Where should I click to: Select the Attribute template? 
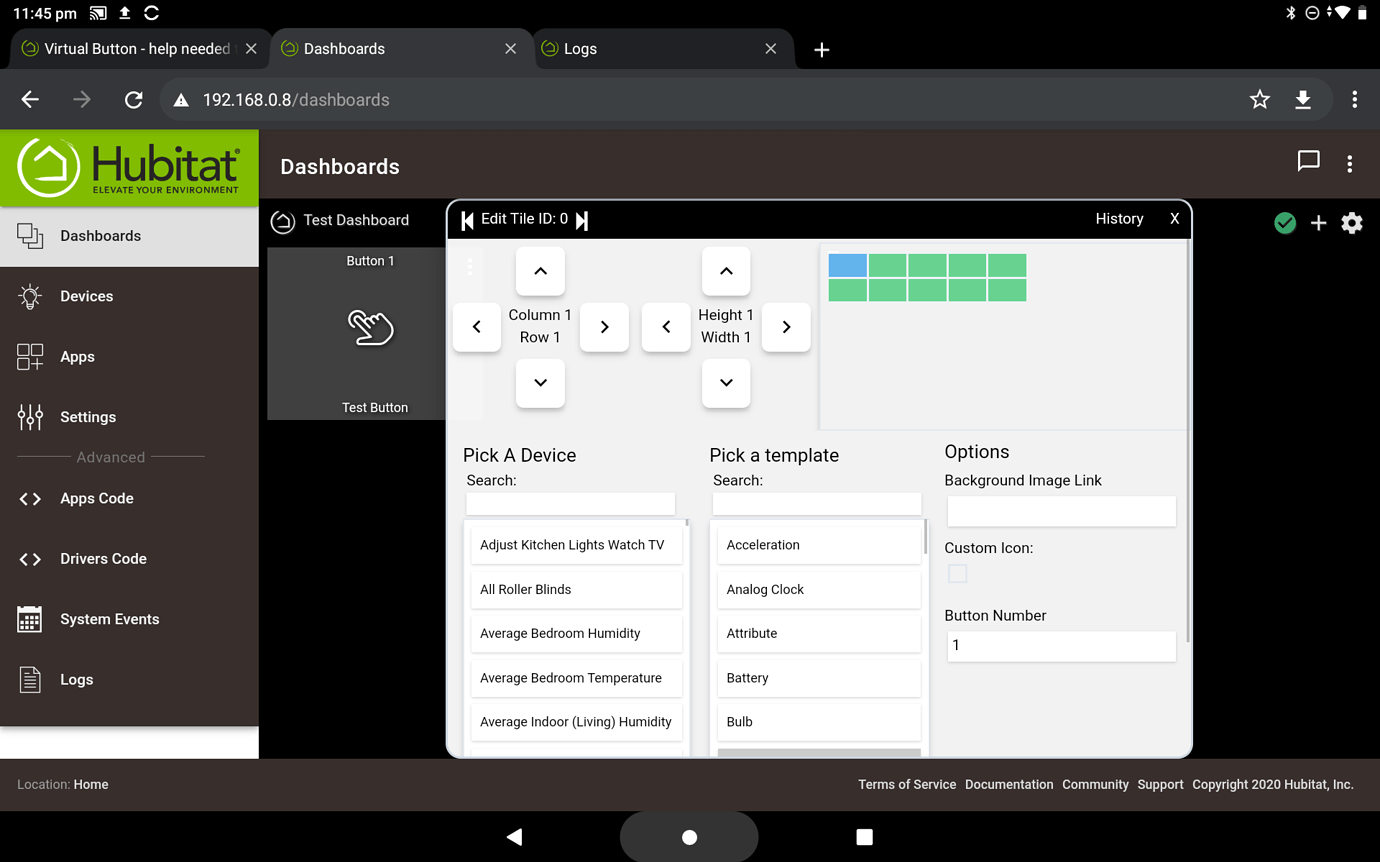819,633
